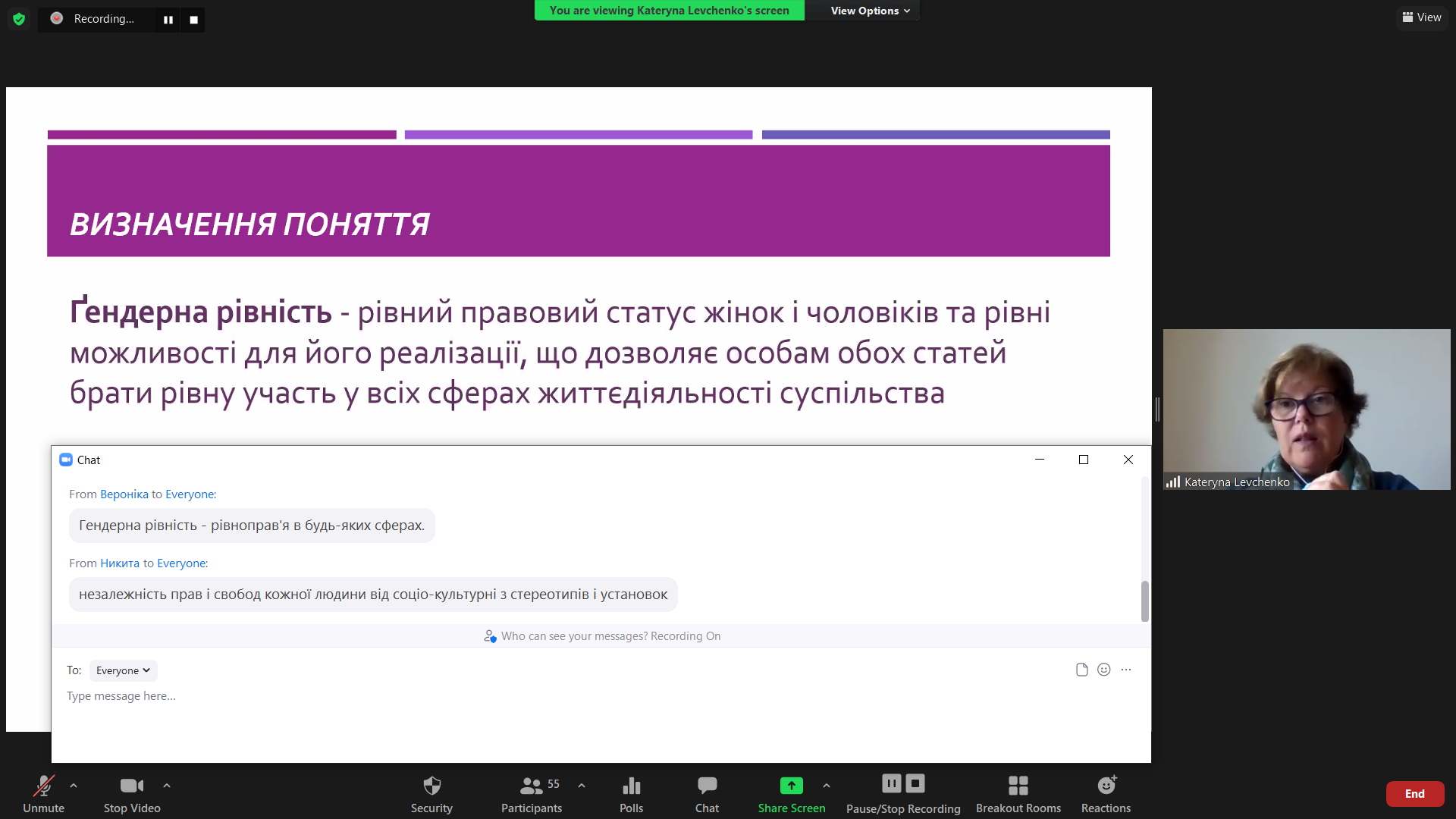Click the green encryption shield icon

pos(19,19)
